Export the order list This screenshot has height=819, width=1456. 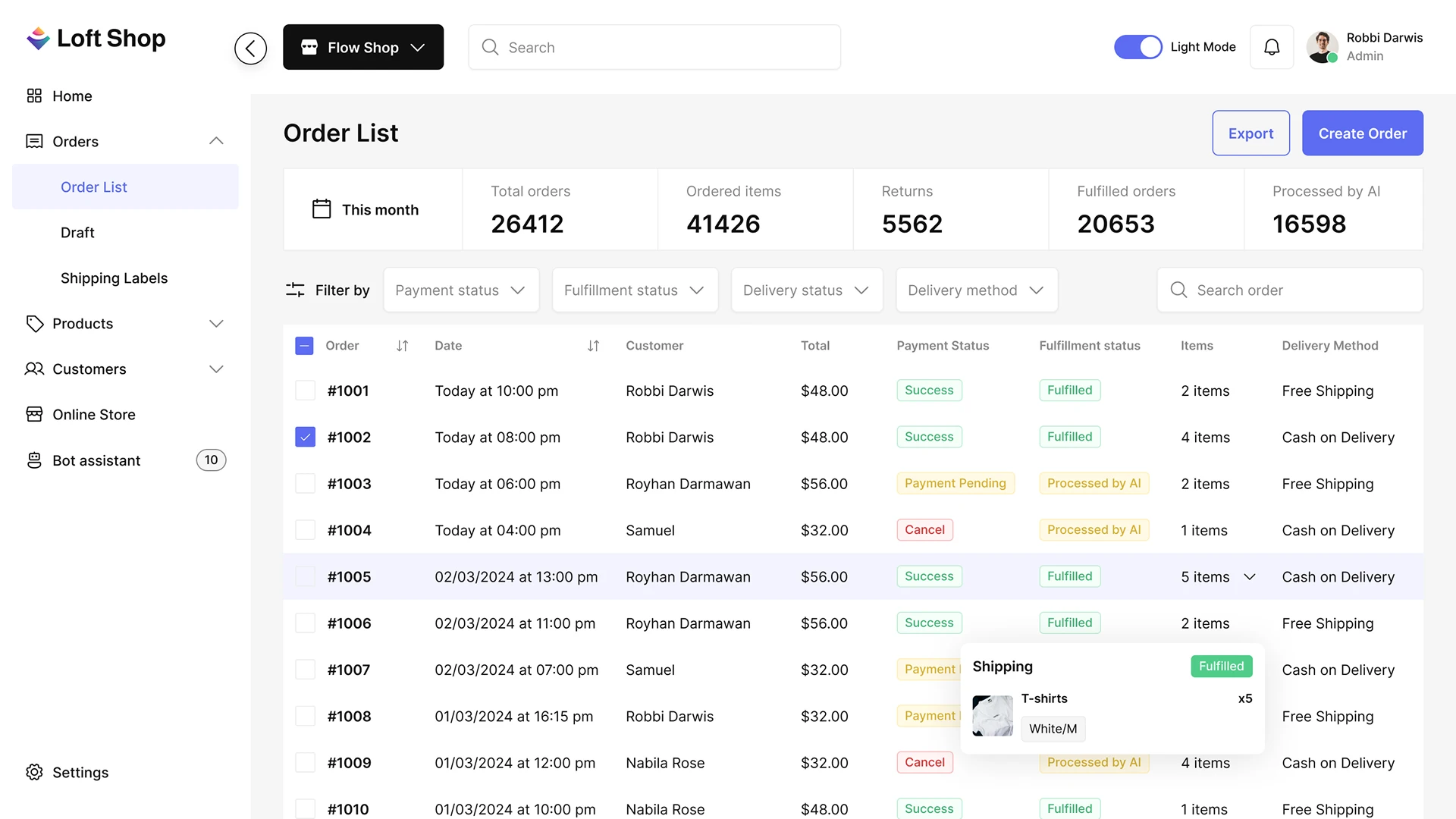point(1250,133)
